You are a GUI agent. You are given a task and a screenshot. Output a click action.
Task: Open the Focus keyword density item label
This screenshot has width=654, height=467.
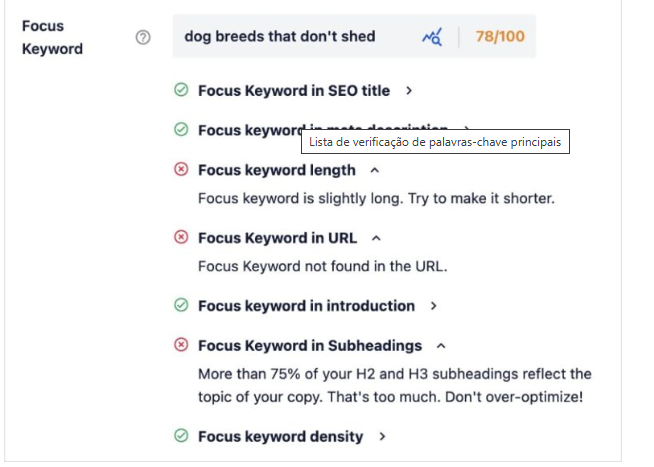click(280, 436)
